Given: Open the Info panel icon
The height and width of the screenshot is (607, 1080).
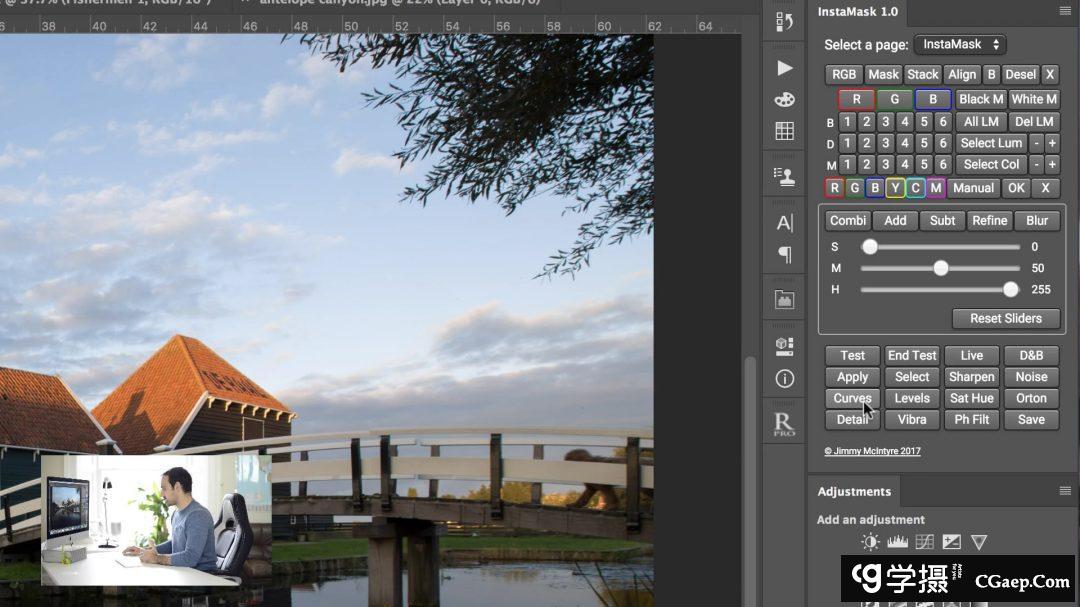Looking at the screenshot, I should [784, 378].
